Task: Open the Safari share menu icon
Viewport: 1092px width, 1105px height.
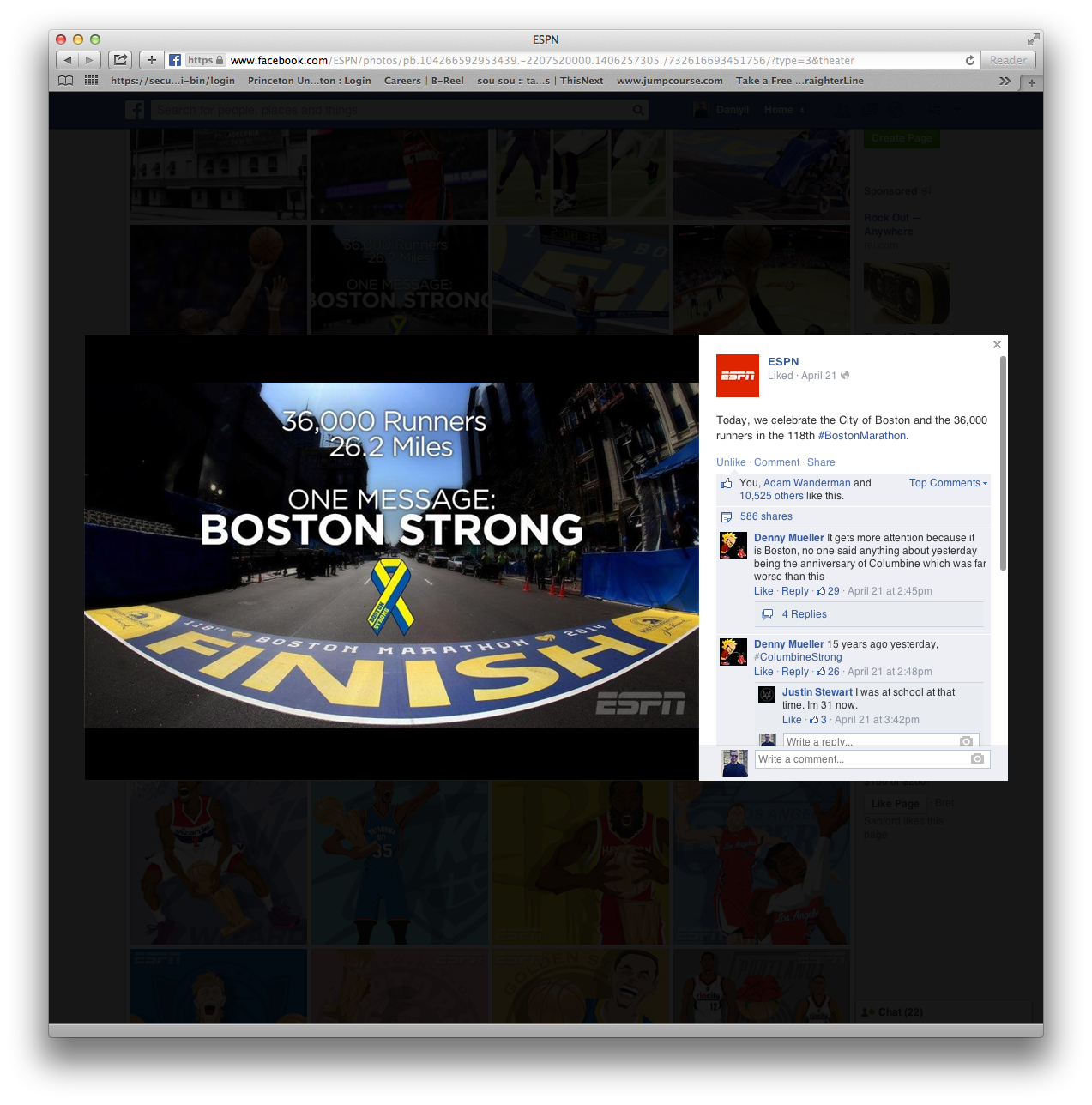Action: (121, 60)
